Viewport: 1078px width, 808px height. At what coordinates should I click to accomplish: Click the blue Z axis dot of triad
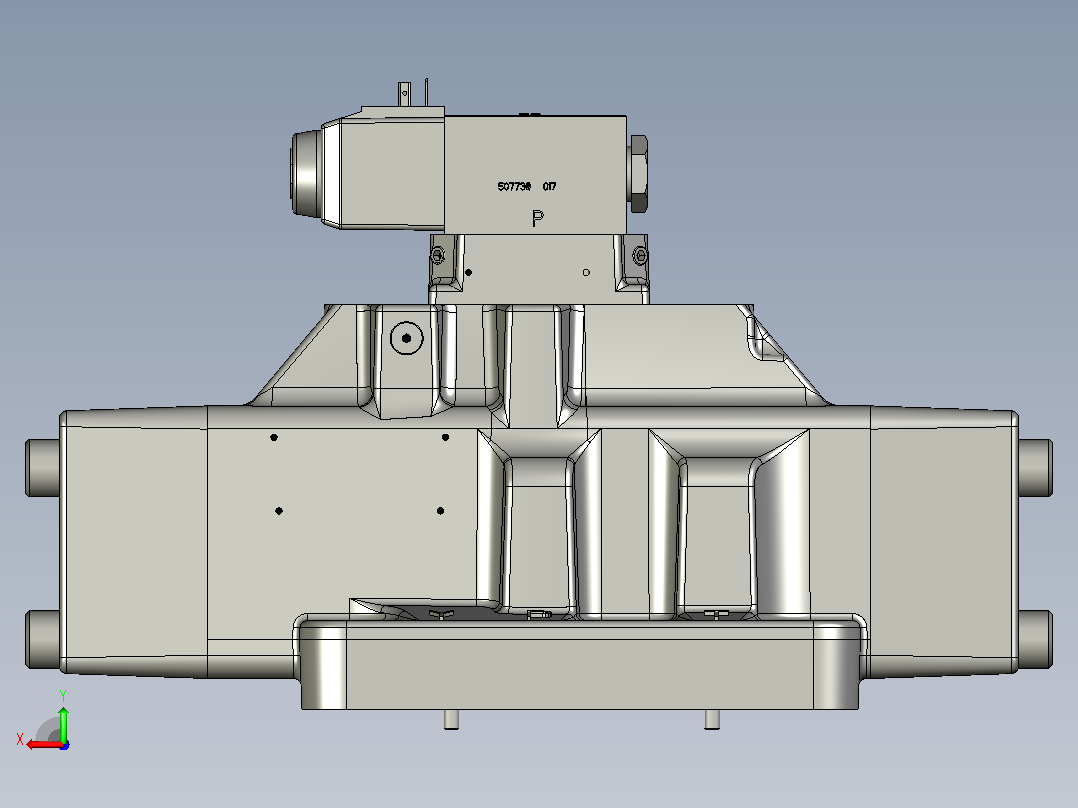point(64,745)
